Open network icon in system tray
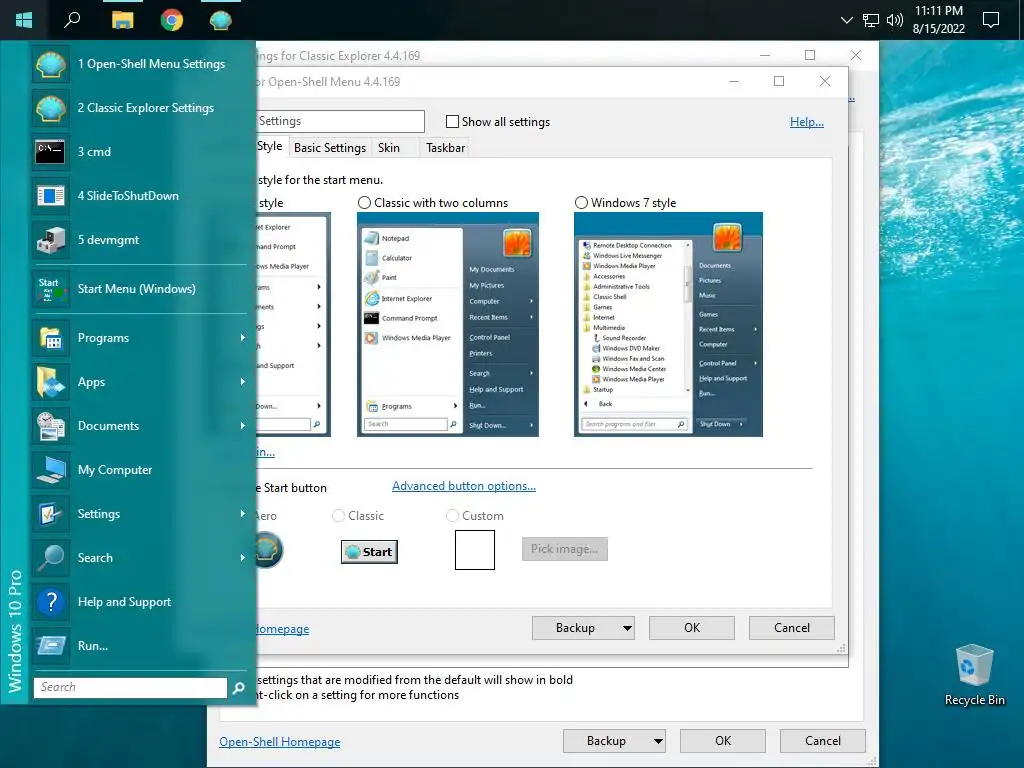1024x768 pixels. pos(871,20)
